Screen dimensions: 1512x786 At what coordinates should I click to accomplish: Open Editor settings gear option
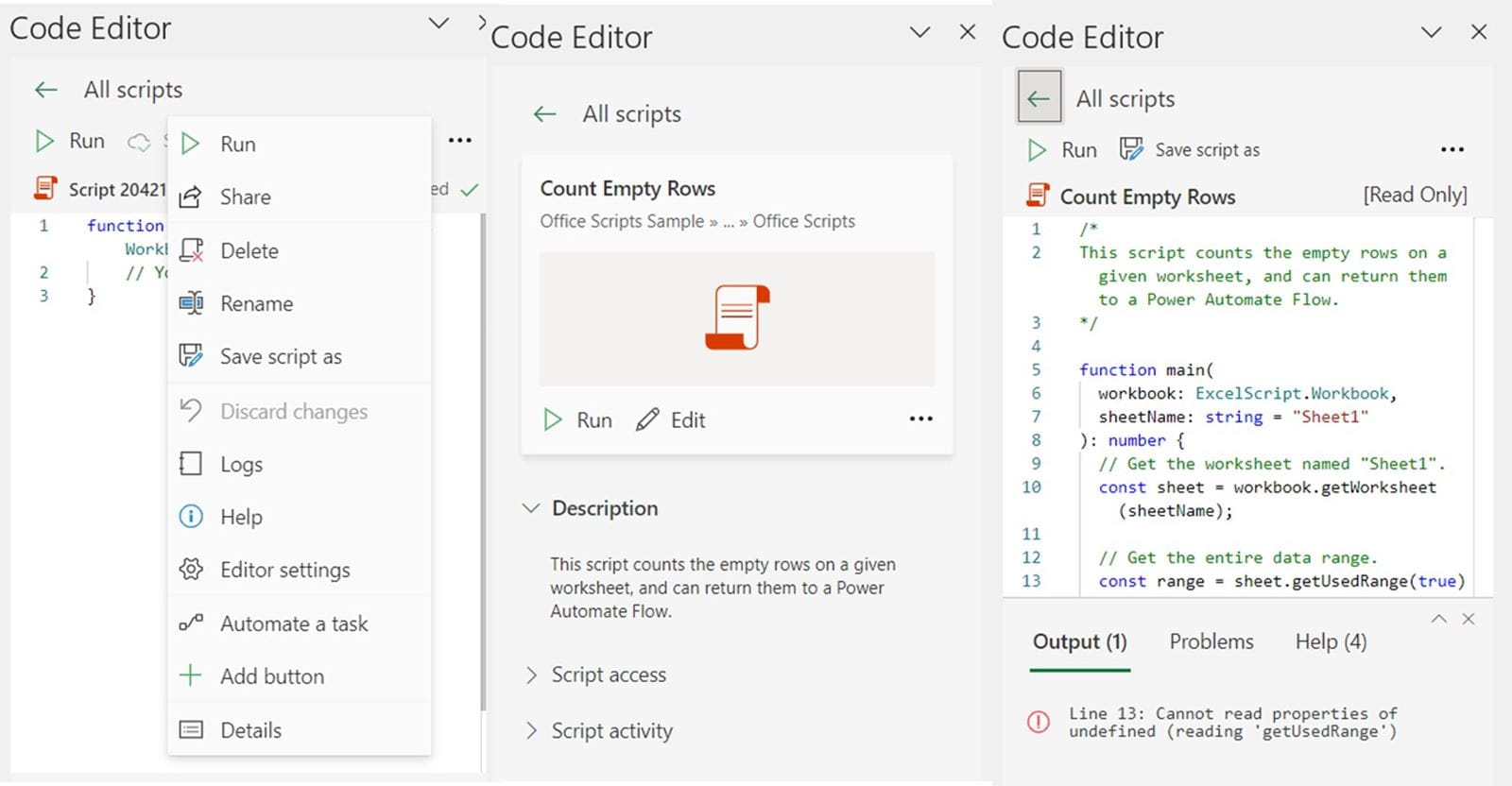(284, 570)
